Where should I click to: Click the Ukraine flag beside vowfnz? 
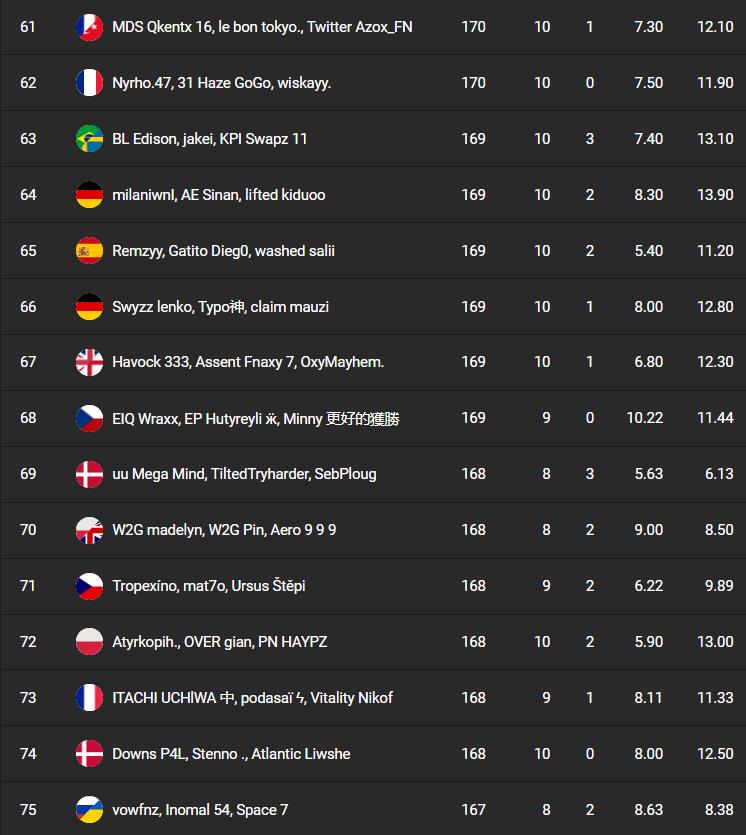click(90, 809)
